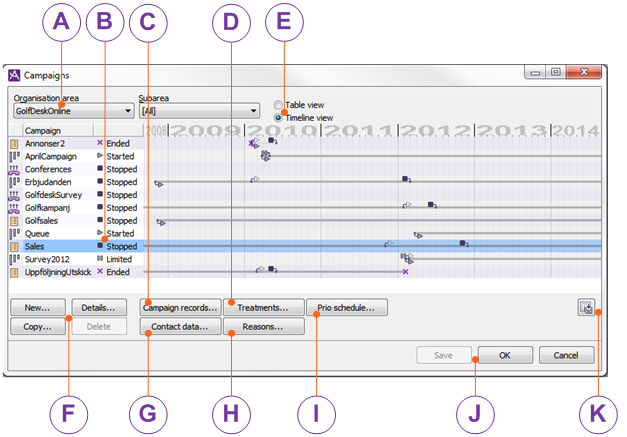Click the Campaign column header
Image resolution: width=627 pixels, height=437 pixels.
point(56,130)
